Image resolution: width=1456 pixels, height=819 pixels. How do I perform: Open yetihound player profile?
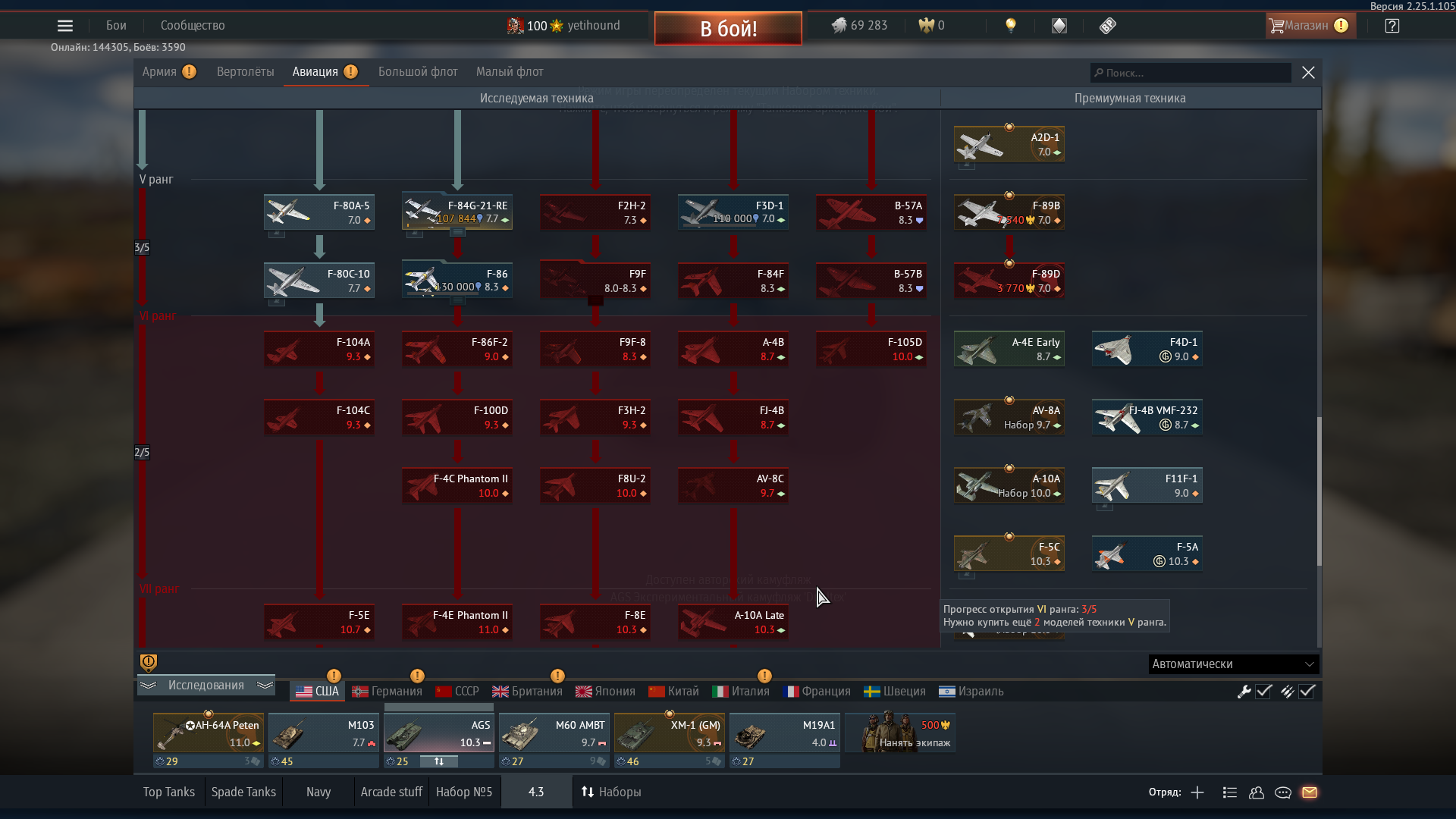593,26
